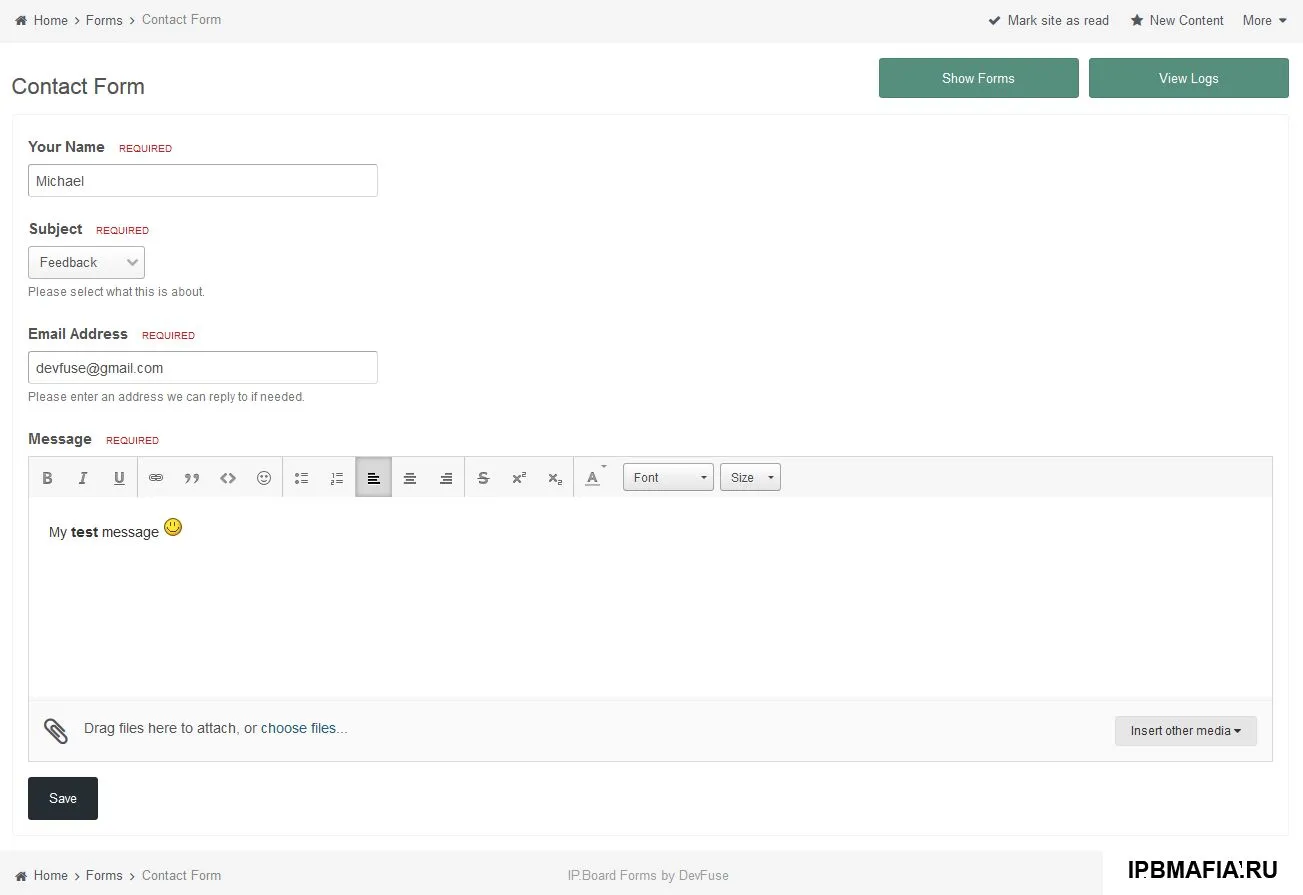
Task: Toggle bold formatting in message editor
Action: coord(47,478)
